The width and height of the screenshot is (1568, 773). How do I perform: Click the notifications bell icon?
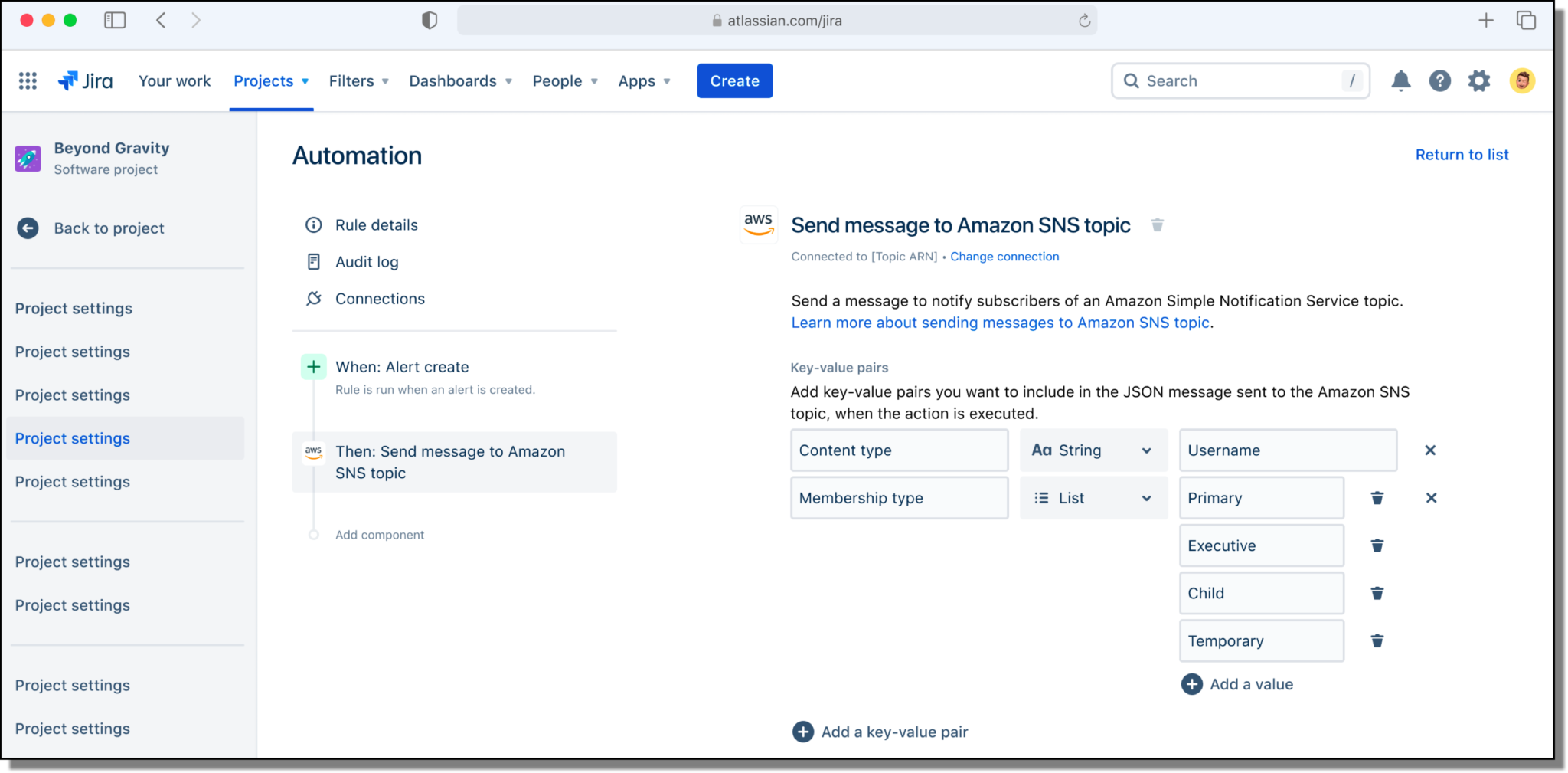tap(1400, 80)
